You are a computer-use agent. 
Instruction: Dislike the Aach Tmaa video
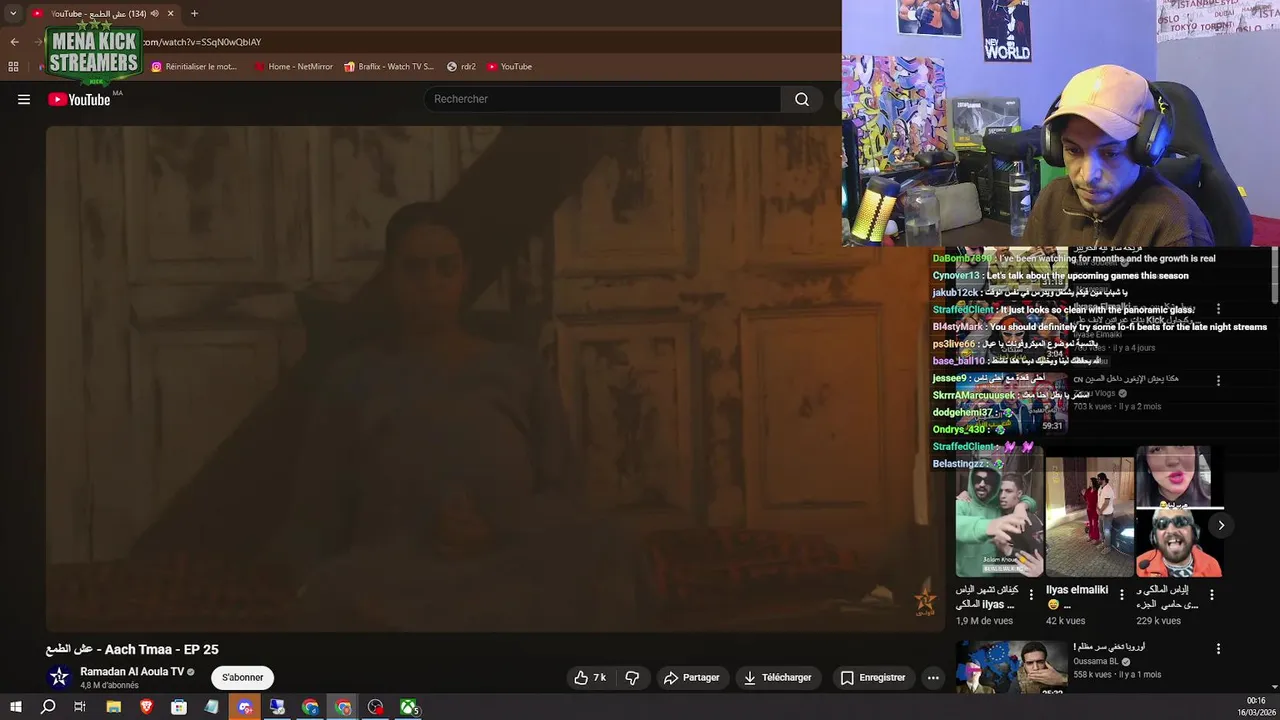tap(632, 677)
